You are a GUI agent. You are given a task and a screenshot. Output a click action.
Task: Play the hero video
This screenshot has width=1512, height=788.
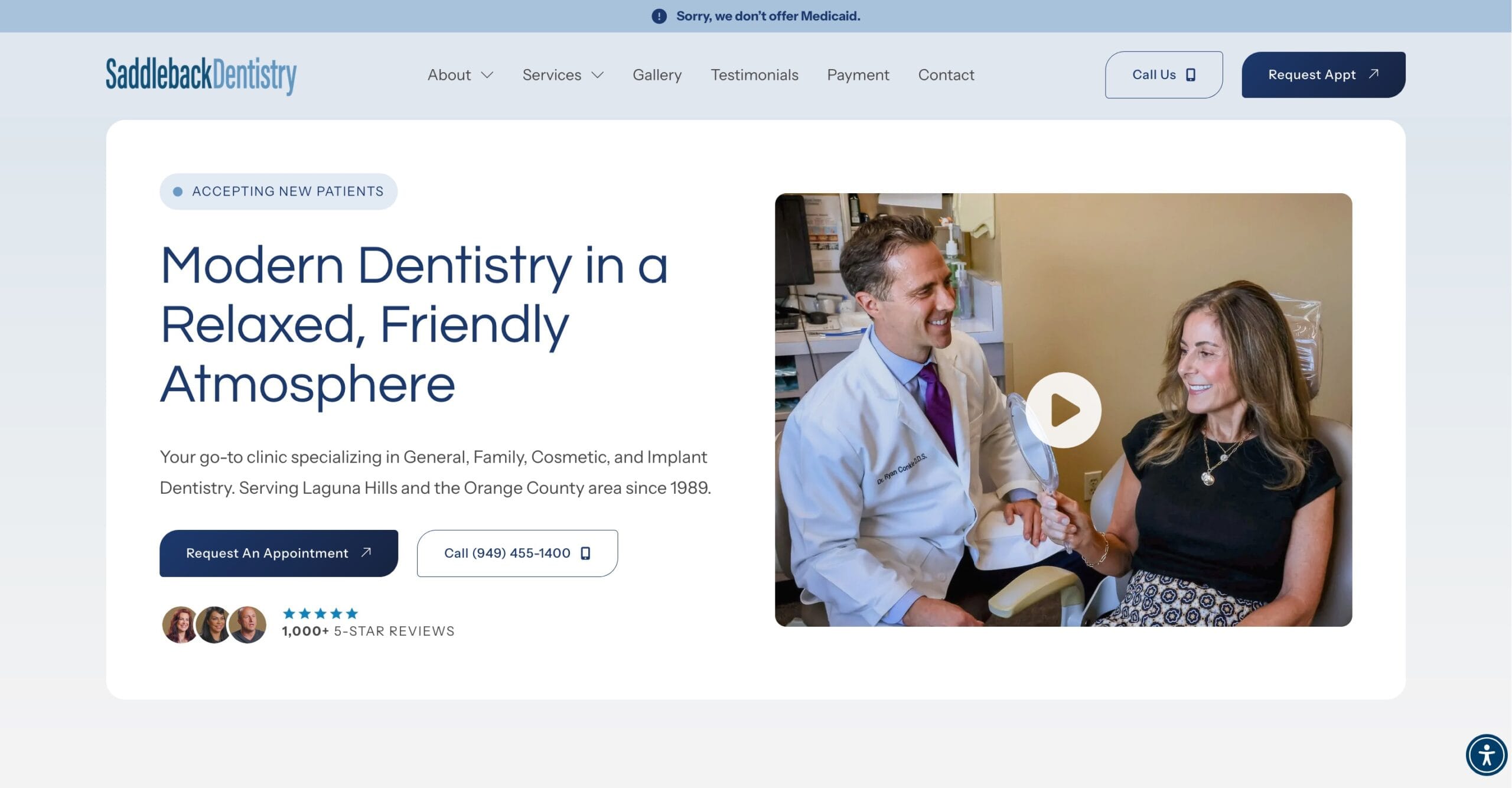(x=1063, y=410)
